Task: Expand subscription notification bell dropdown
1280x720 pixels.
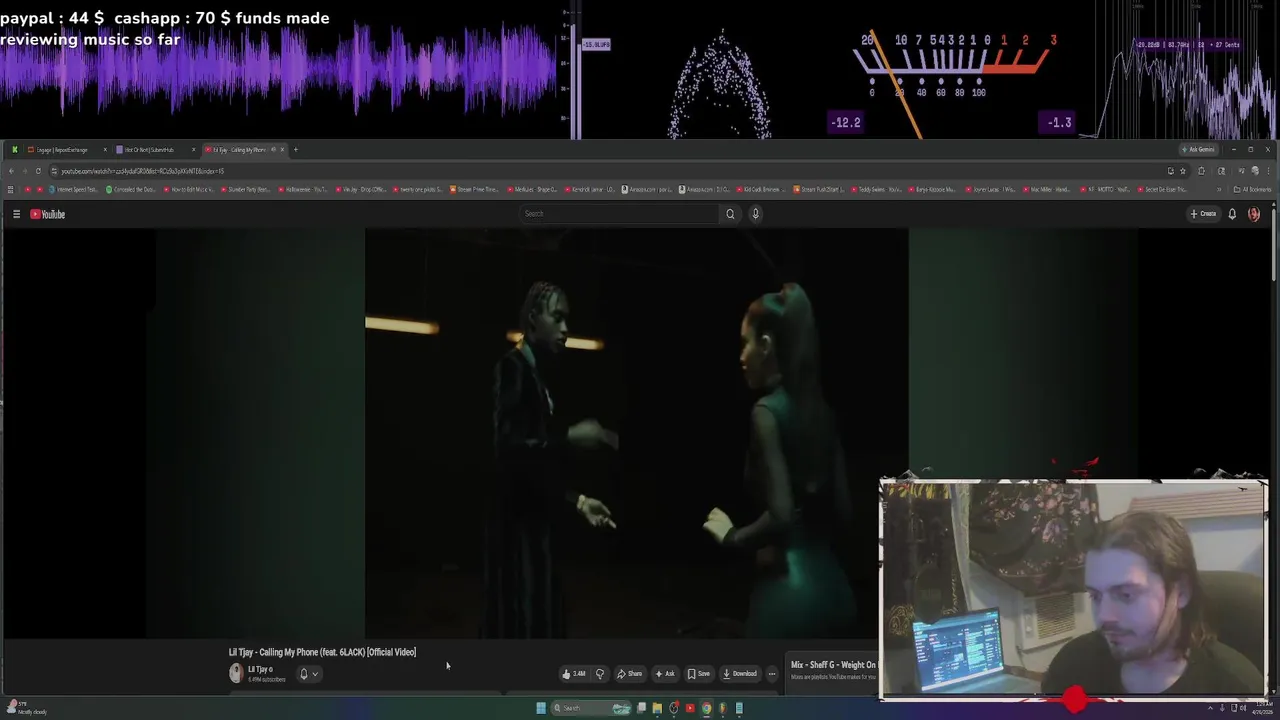Action: (308, 674)
